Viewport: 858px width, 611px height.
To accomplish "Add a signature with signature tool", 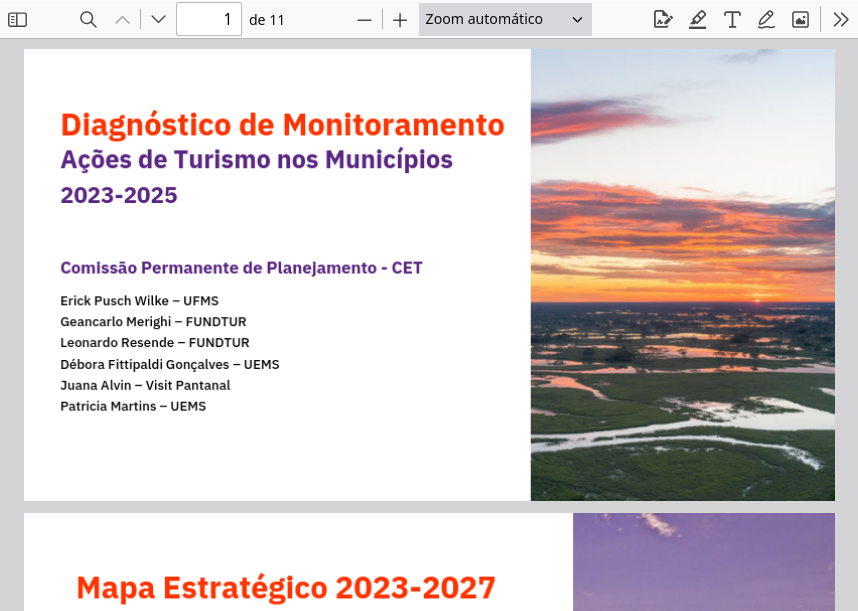I will coord(662,20).
